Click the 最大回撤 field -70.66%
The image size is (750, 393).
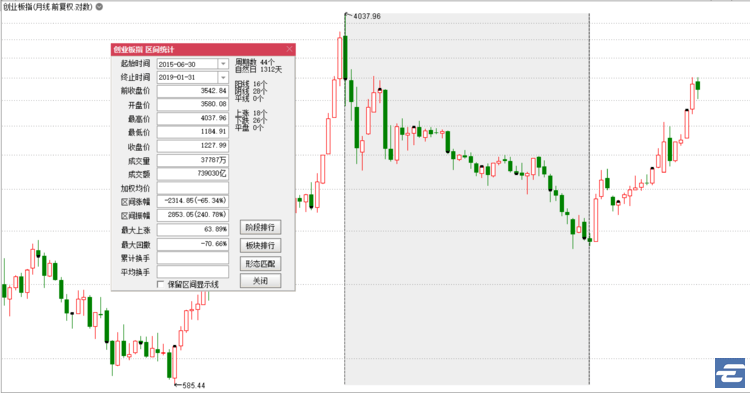[x=193, y=244]
